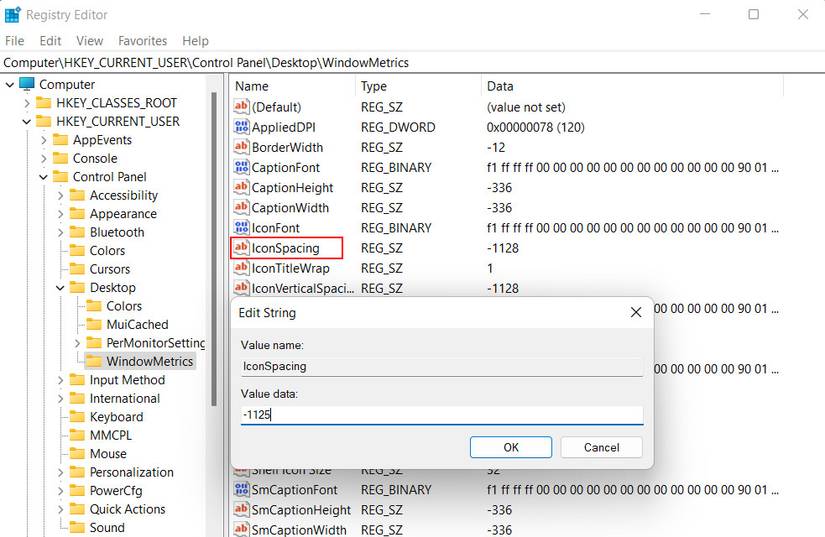This screenshot has width=825, height=537.
Task: Expand the International key
Action: [x=61, y=399]
